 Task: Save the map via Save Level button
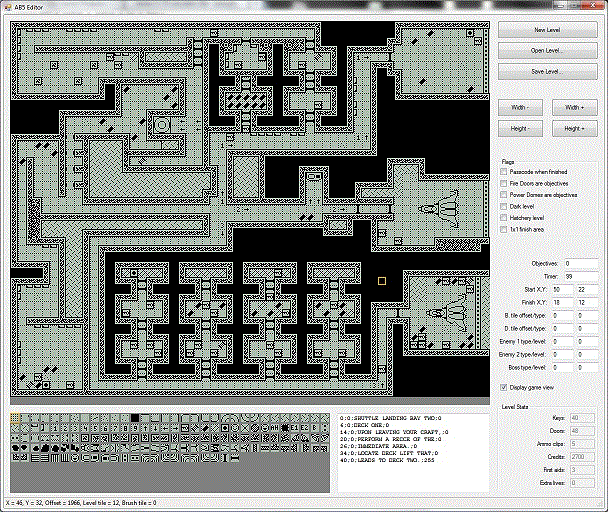coord(548,71)
